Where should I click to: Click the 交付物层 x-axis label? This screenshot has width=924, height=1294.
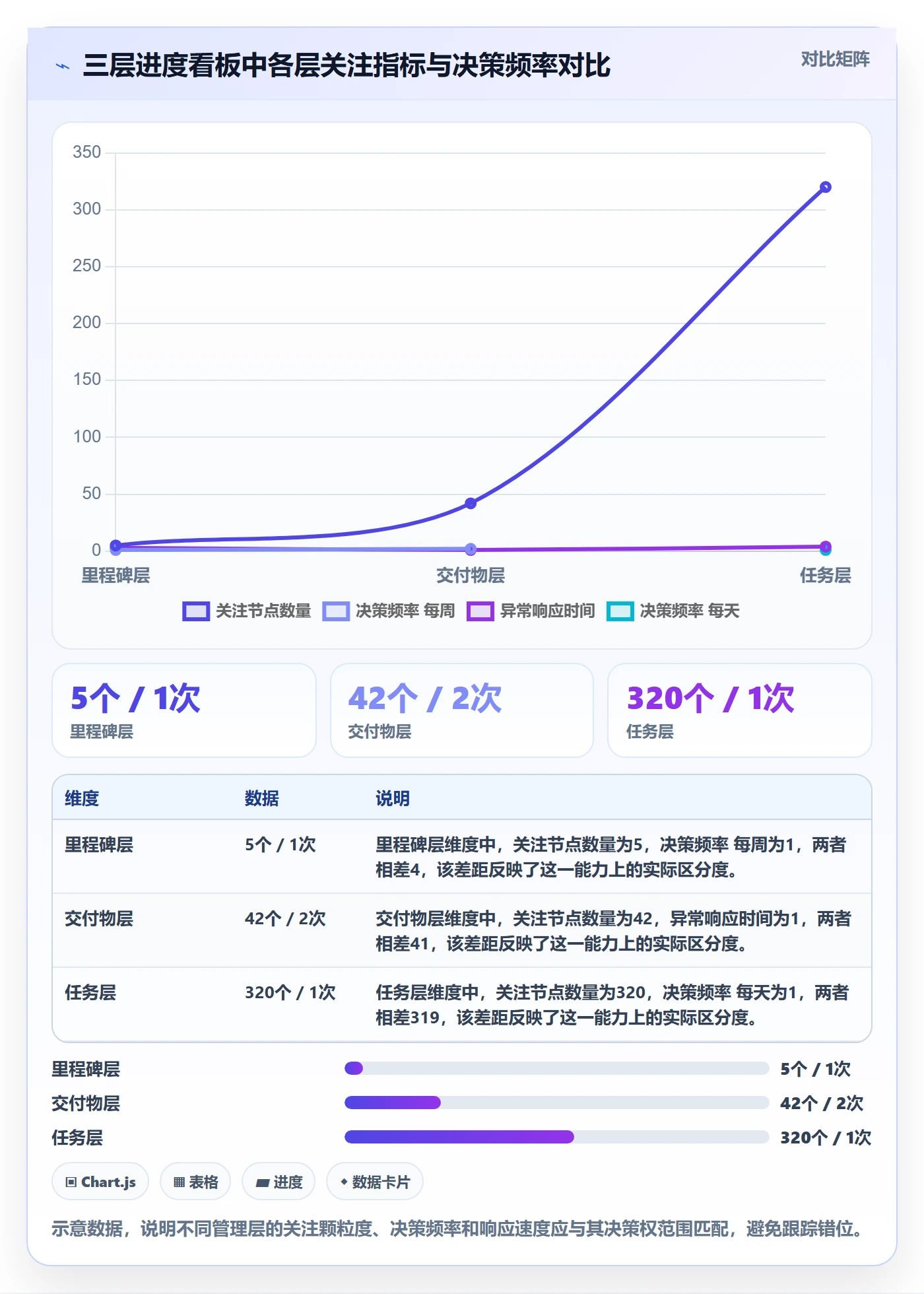click(x=471, y=576)
